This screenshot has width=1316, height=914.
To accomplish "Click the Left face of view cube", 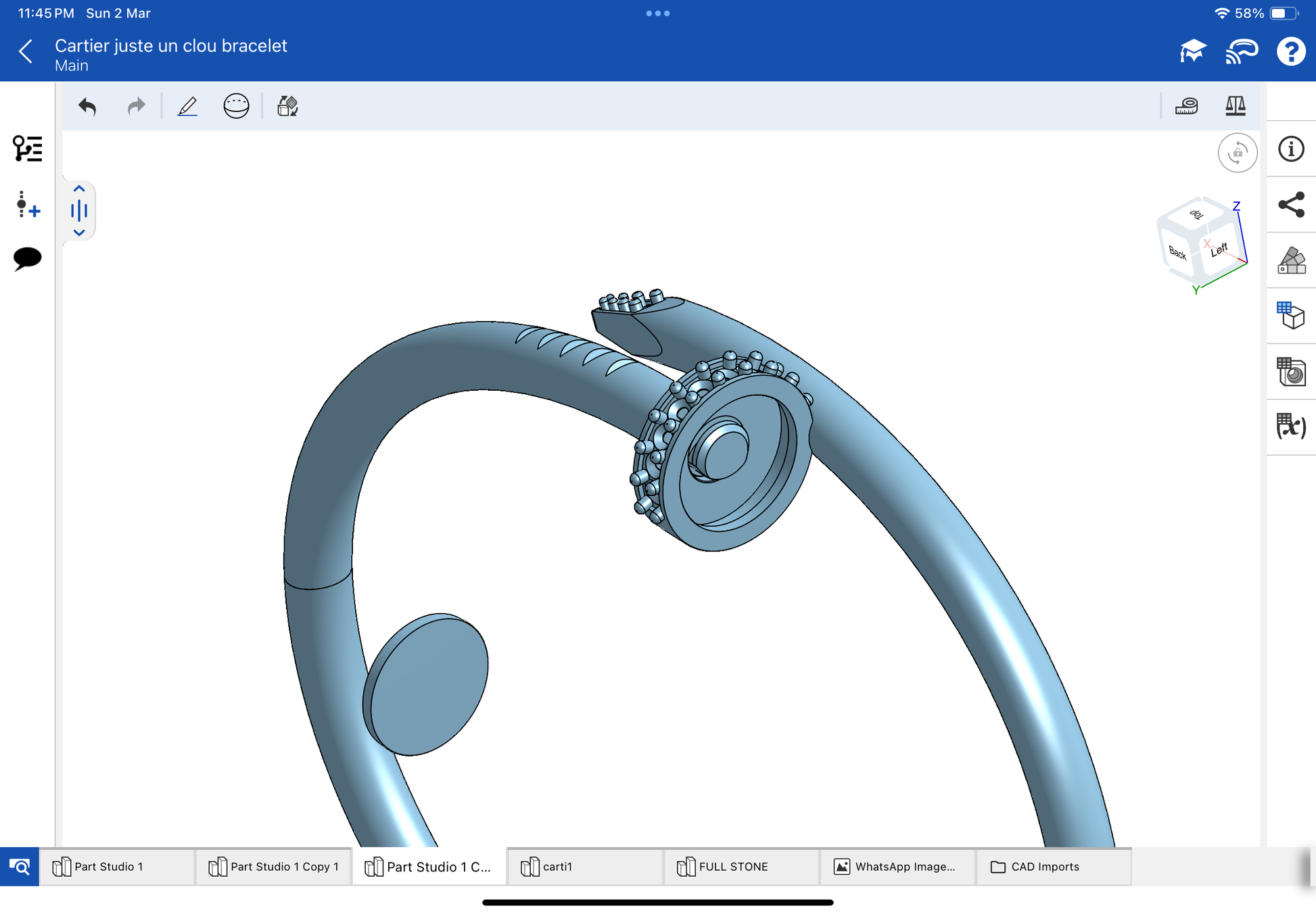I will [1219, 250].
